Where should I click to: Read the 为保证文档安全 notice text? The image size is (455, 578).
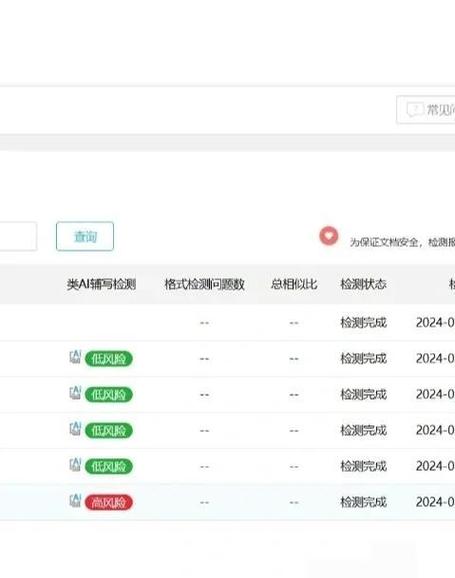[x=402, y=242]
